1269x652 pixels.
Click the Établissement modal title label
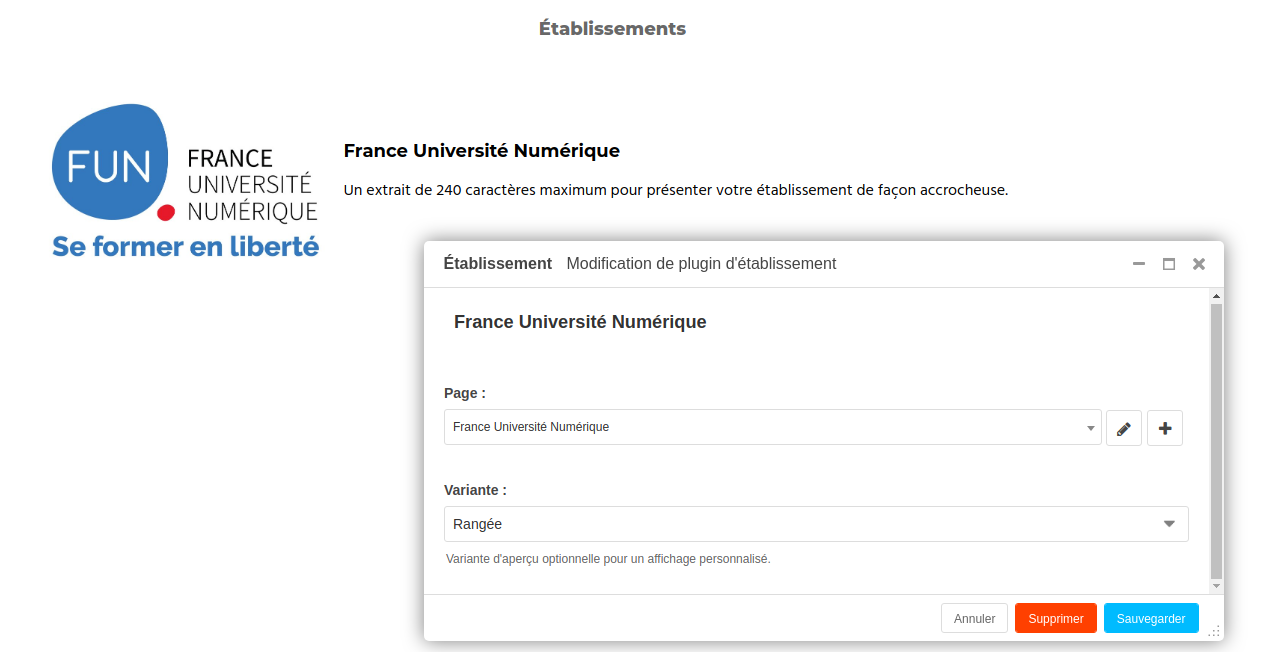(497, 264)
